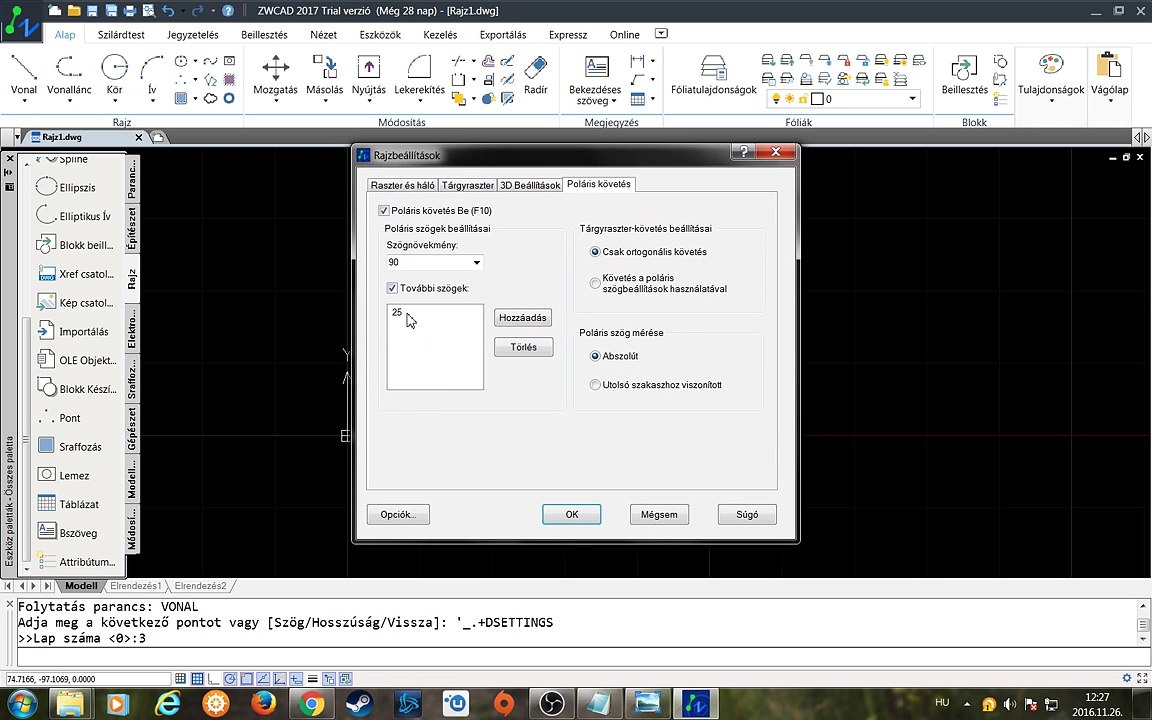The width and height of the screenshot is (1152, 720).
Task: Open the Szögnövekmény dropdown
Action: 476,262
